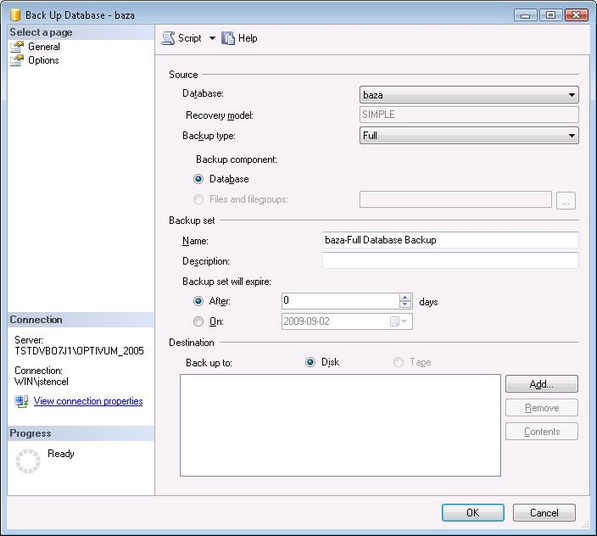Click the server name TSTDVBO7J1\OPTIVUM_2005
The height and width of the screenshot is (536, 597).
pyautogui.click(x=79, y=351)
